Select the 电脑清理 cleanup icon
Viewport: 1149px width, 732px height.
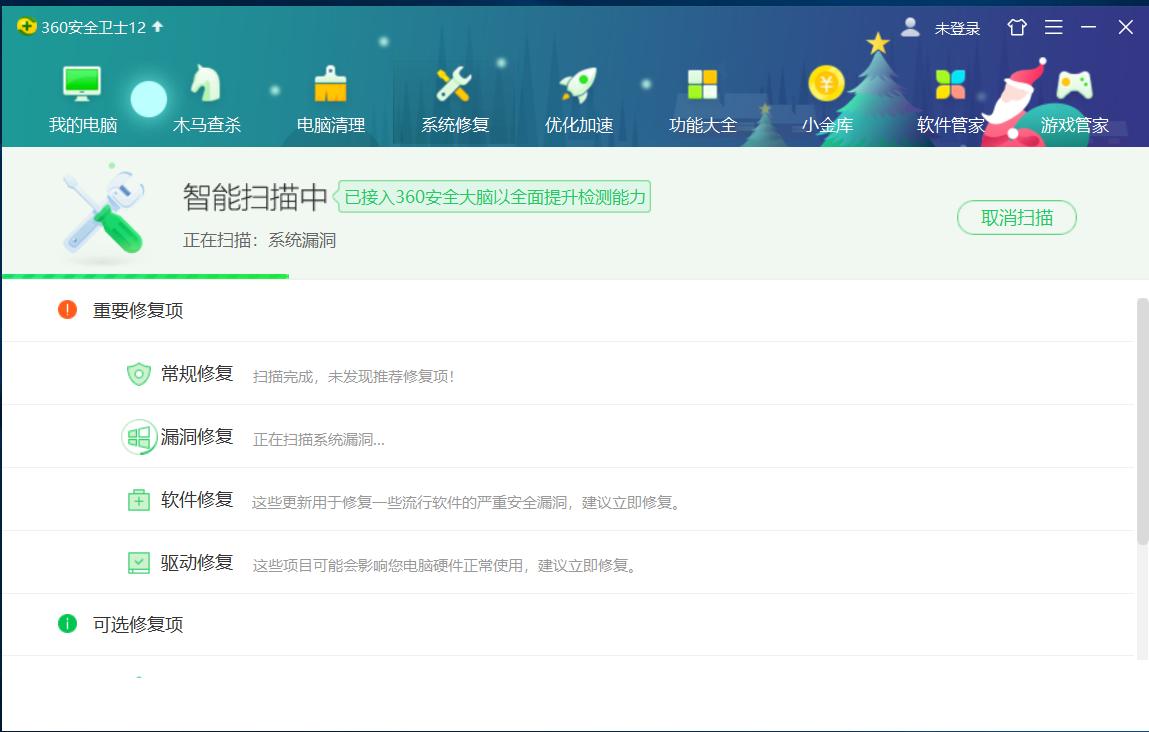pos(330,95)
